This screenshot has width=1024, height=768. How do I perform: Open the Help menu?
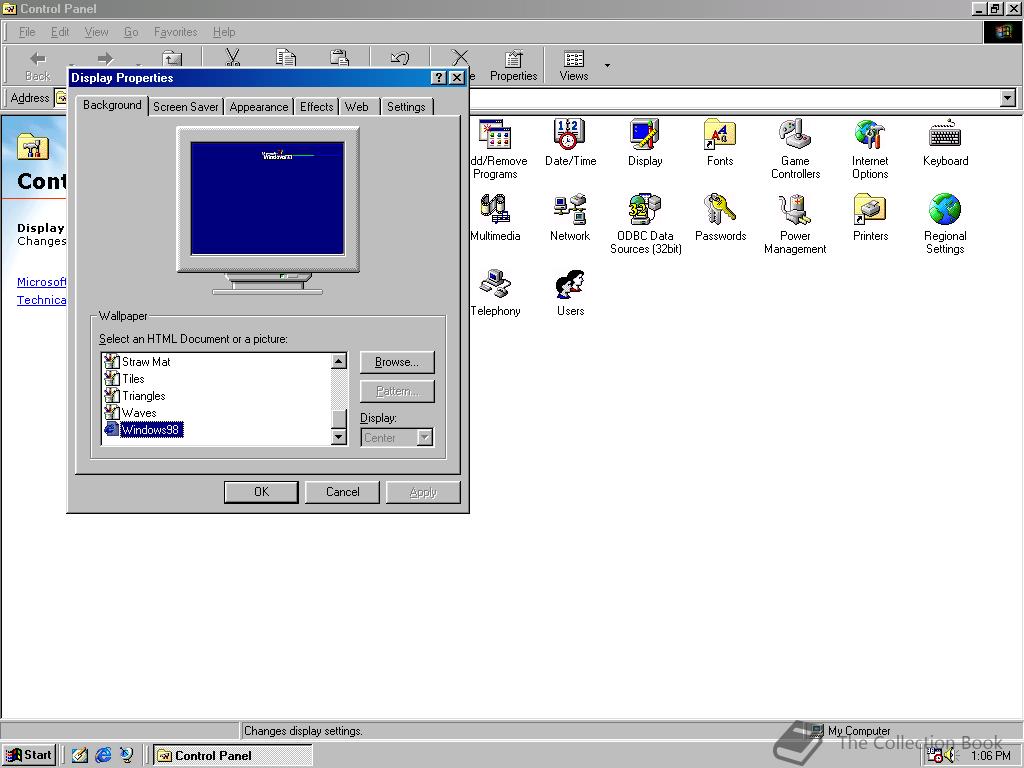coord(224,32)
